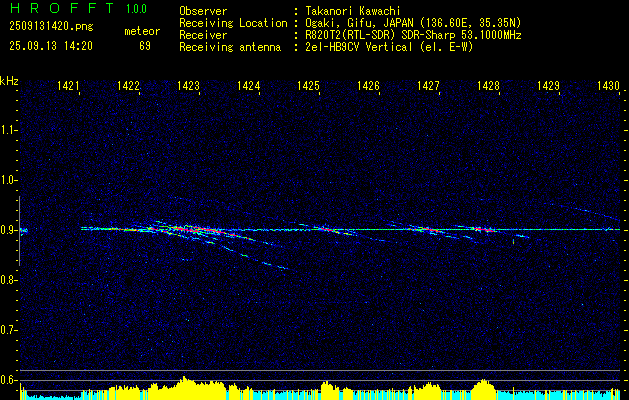629x400 pixels.
Task: Click observer name Takanori Kawachi
Action: 353,11
